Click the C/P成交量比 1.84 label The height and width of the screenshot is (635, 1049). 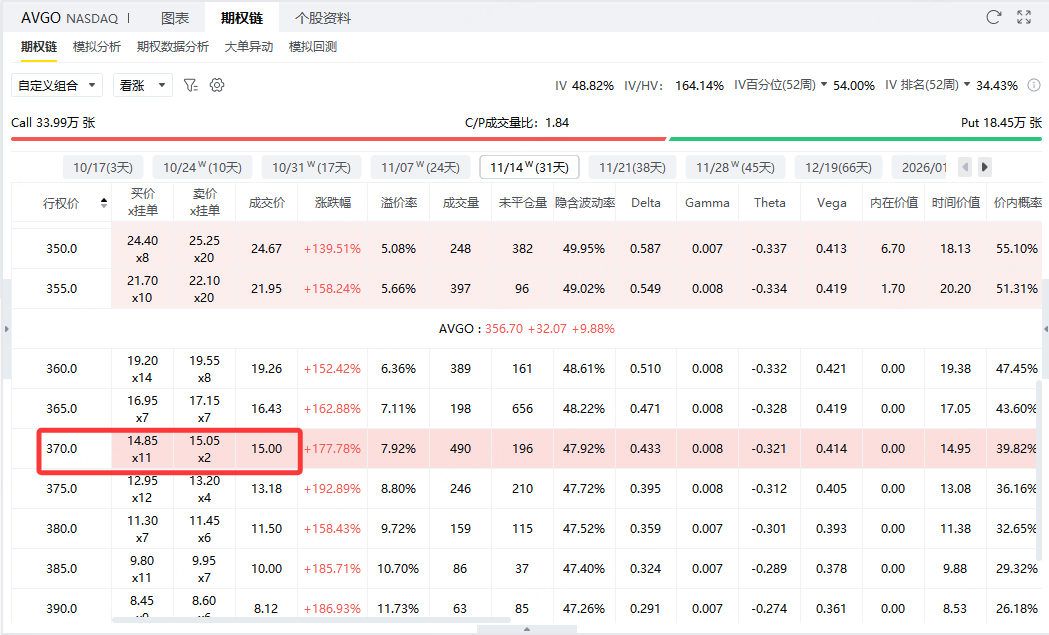tap(517, 122)
